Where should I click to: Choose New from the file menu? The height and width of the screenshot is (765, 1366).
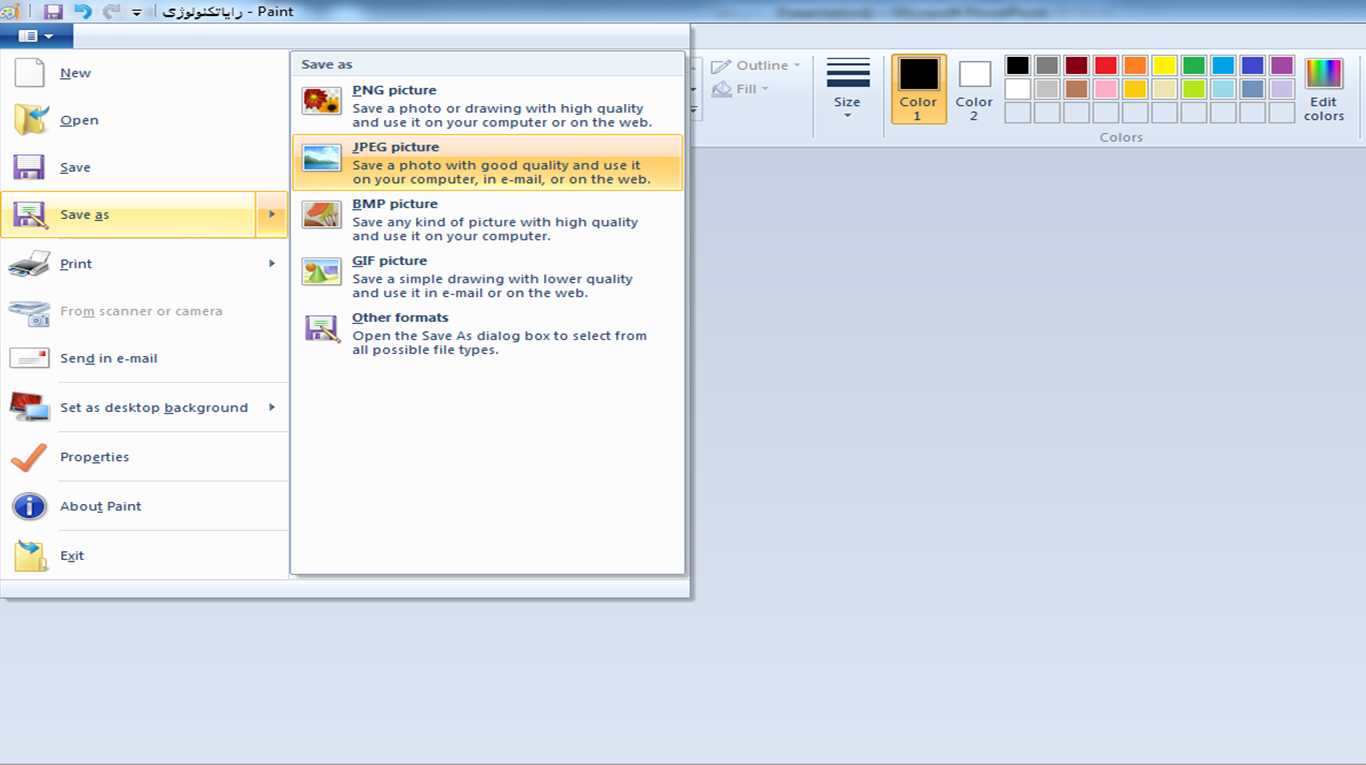click(x=75, y=73)
